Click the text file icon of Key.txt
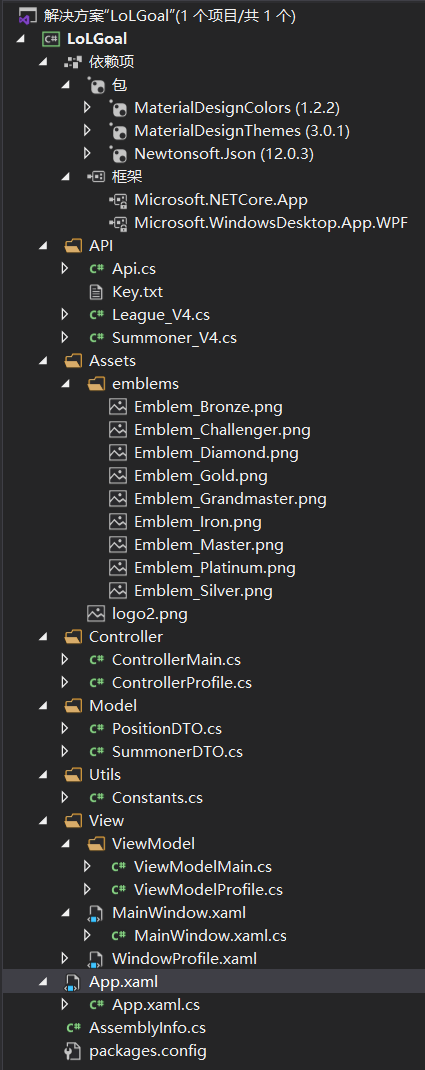The image size is (425, 1070). (x=96, y=292)
